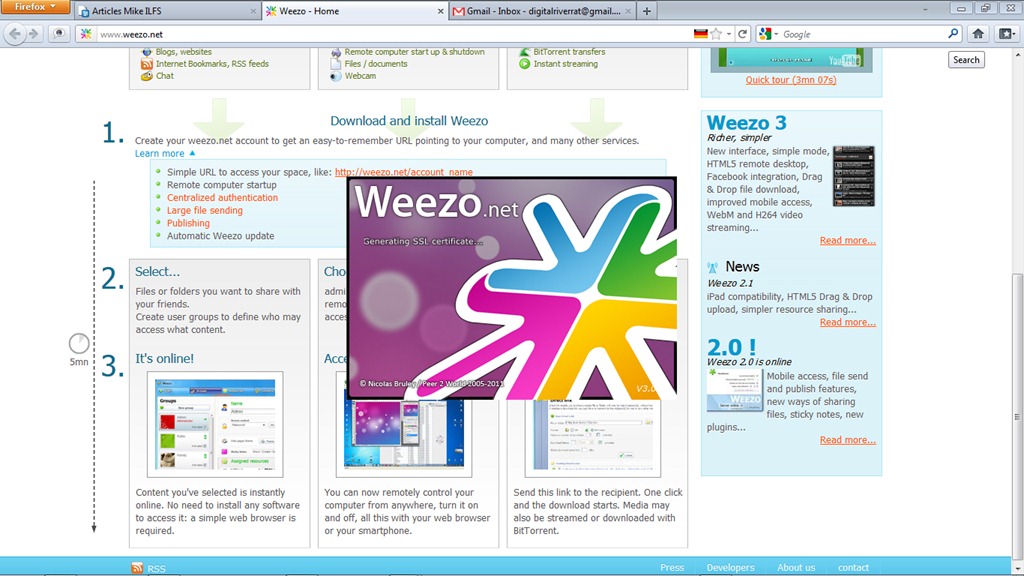This screenshot has width=1024, height=576.
Task: Click the 5mn clock icon
Action: pyautogui.click(x=79, y=343)
